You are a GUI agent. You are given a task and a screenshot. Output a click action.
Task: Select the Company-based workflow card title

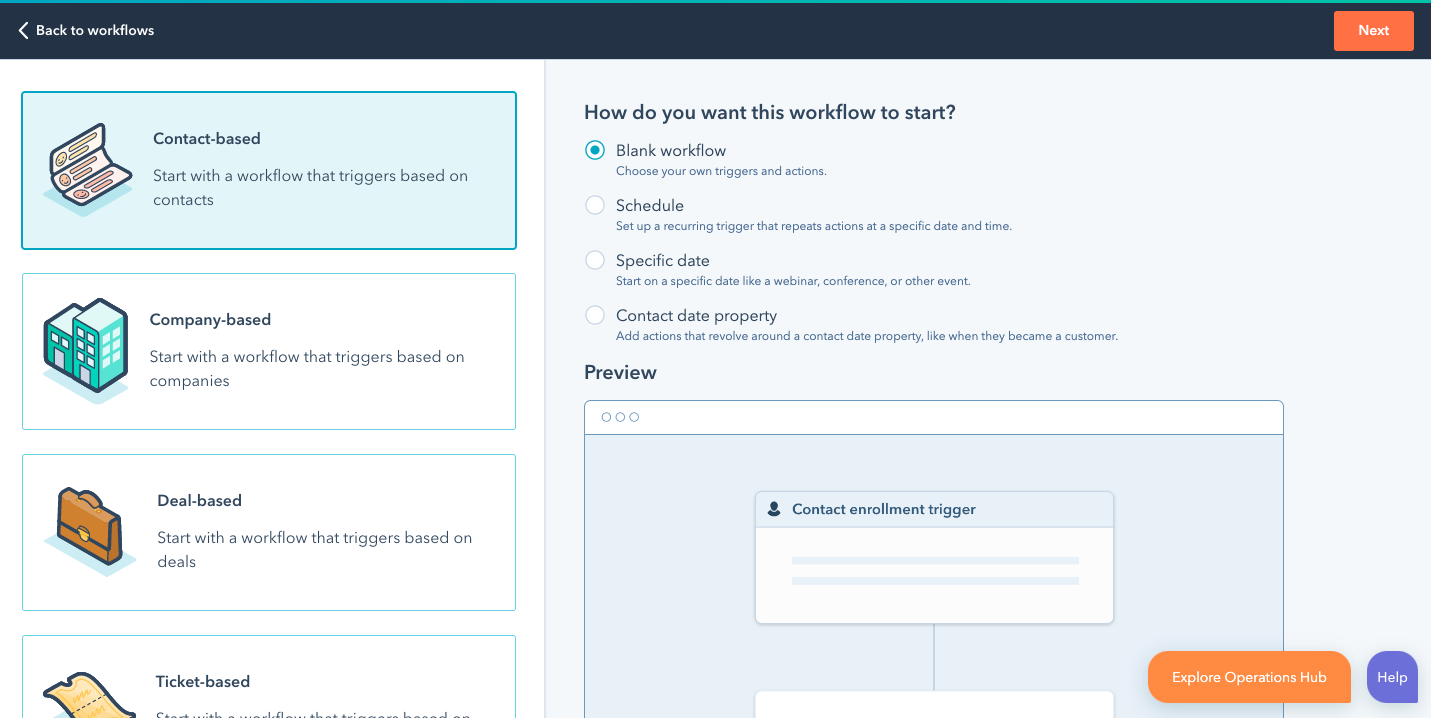210,320
